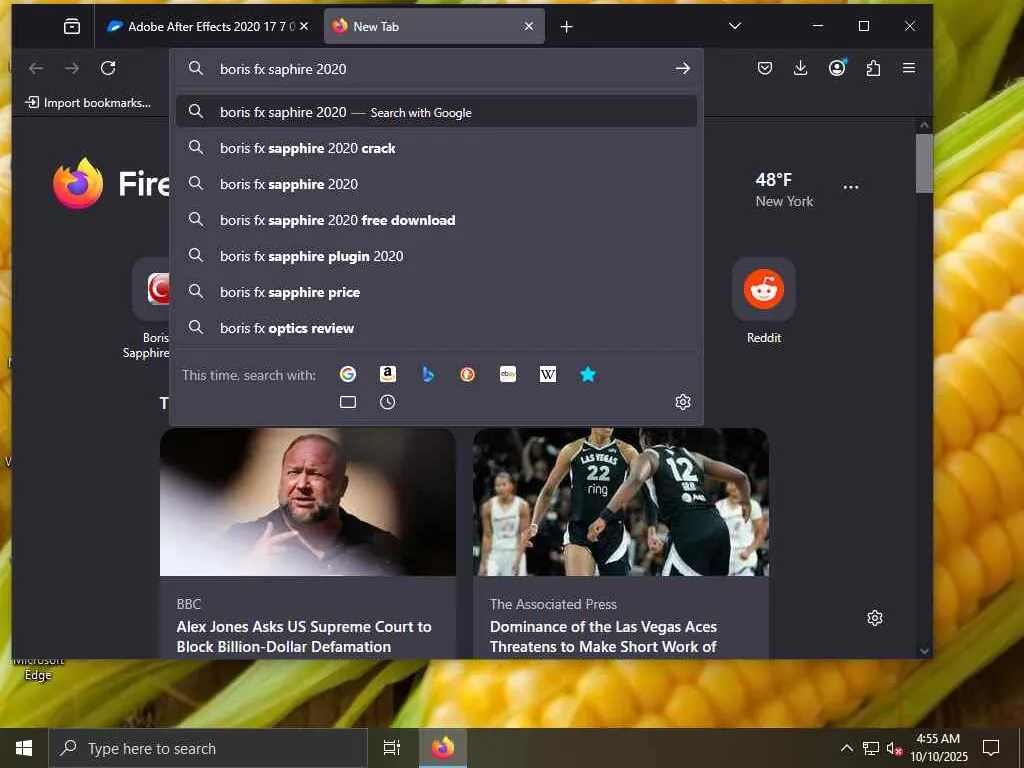Close the Adobe After Effects tab

(x=304, y=26)
